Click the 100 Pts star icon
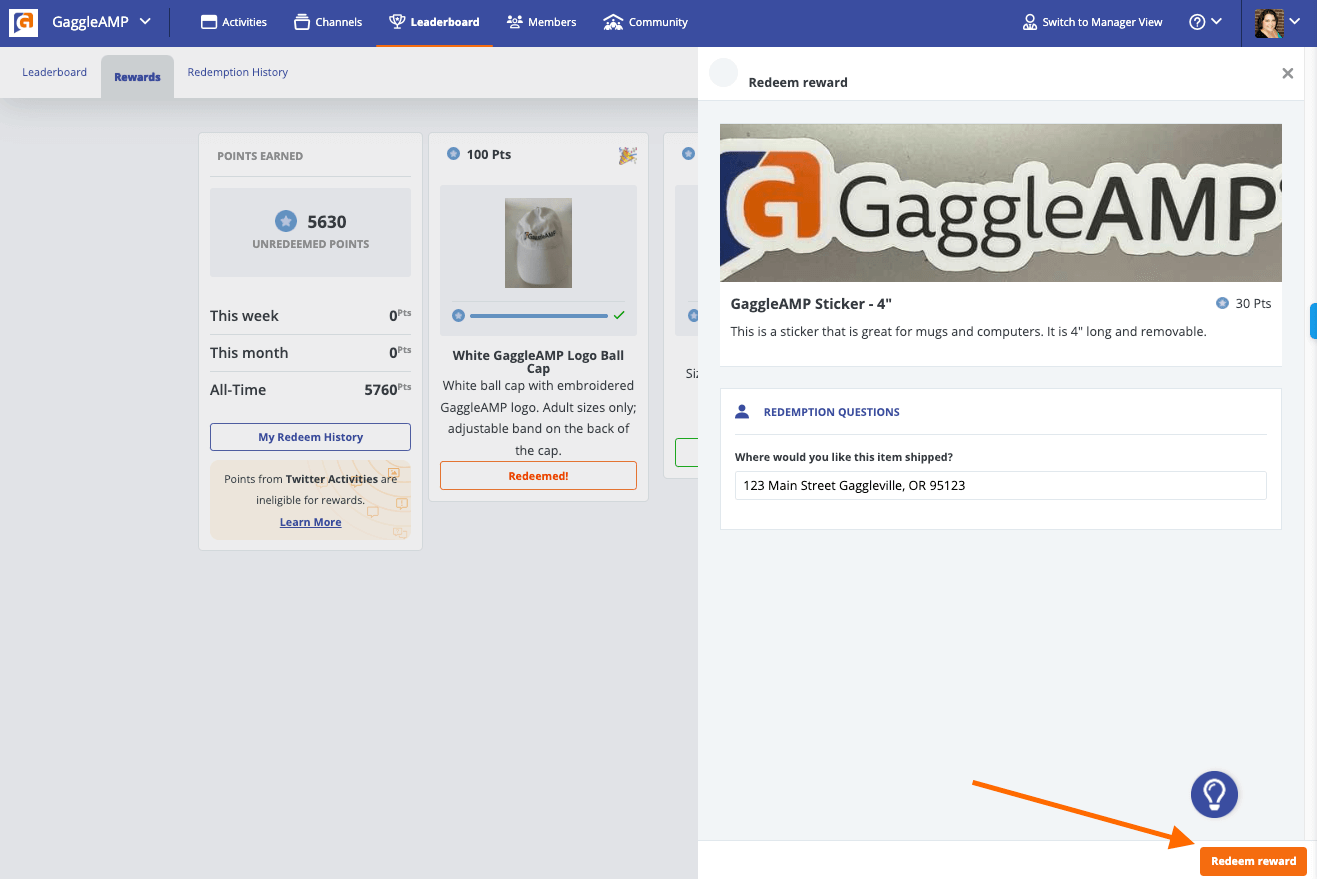 coord(453,154)
